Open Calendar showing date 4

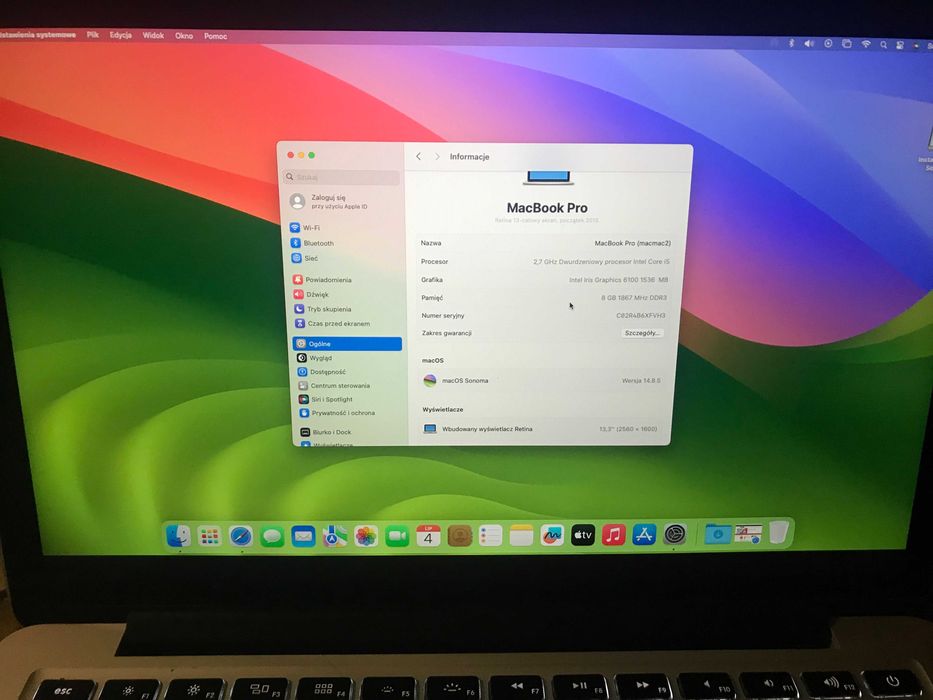pyautogui.click(x=428, y=536)
